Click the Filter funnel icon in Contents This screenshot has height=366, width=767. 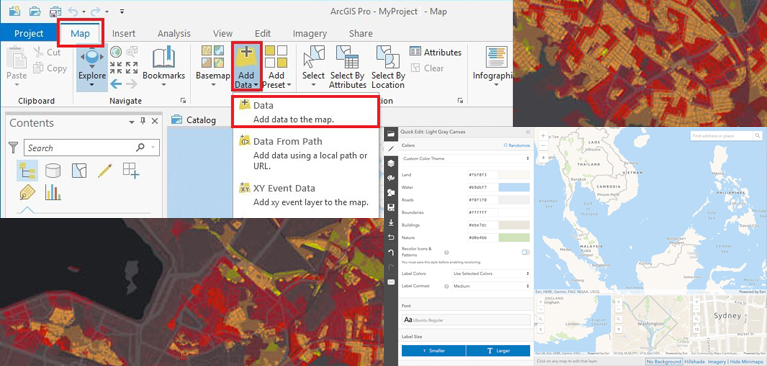click(14, 148)
